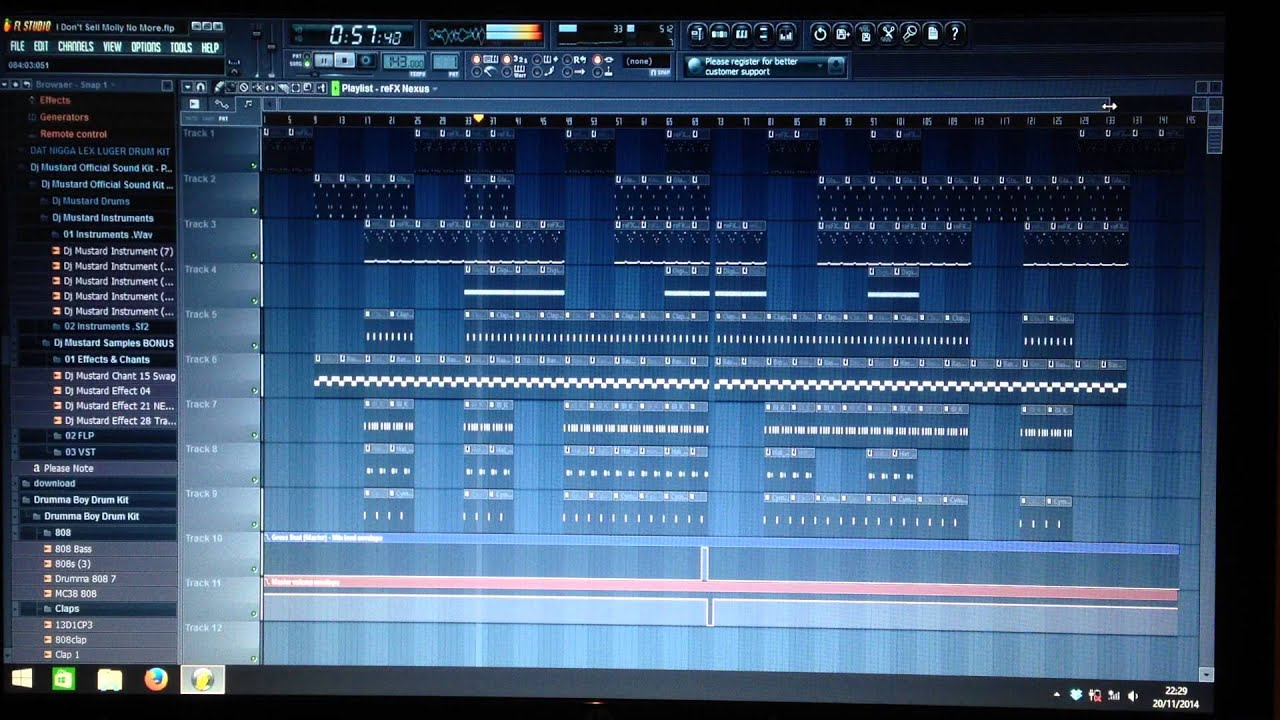
Task: Select the Zoom tool in playlist toolbar
Action: 308,87
